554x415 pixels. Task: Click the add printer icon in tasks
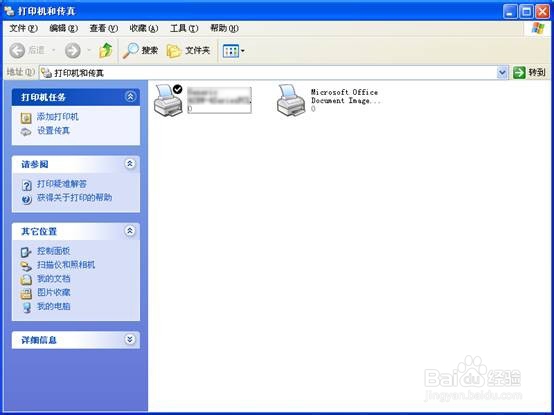26,118
